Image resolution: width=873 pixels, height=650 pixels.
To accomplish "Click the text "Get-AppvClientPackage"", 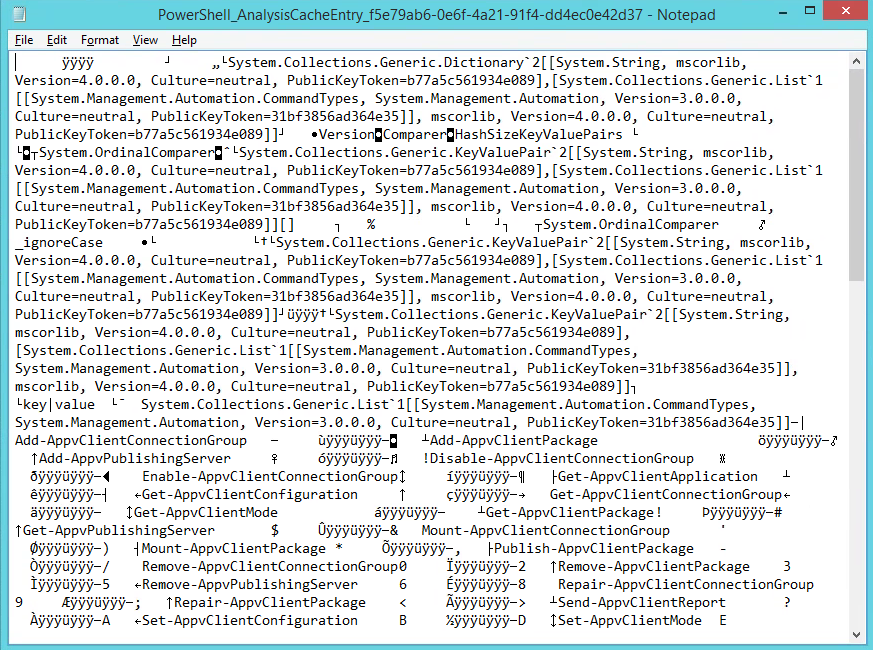I will [570, 512].
